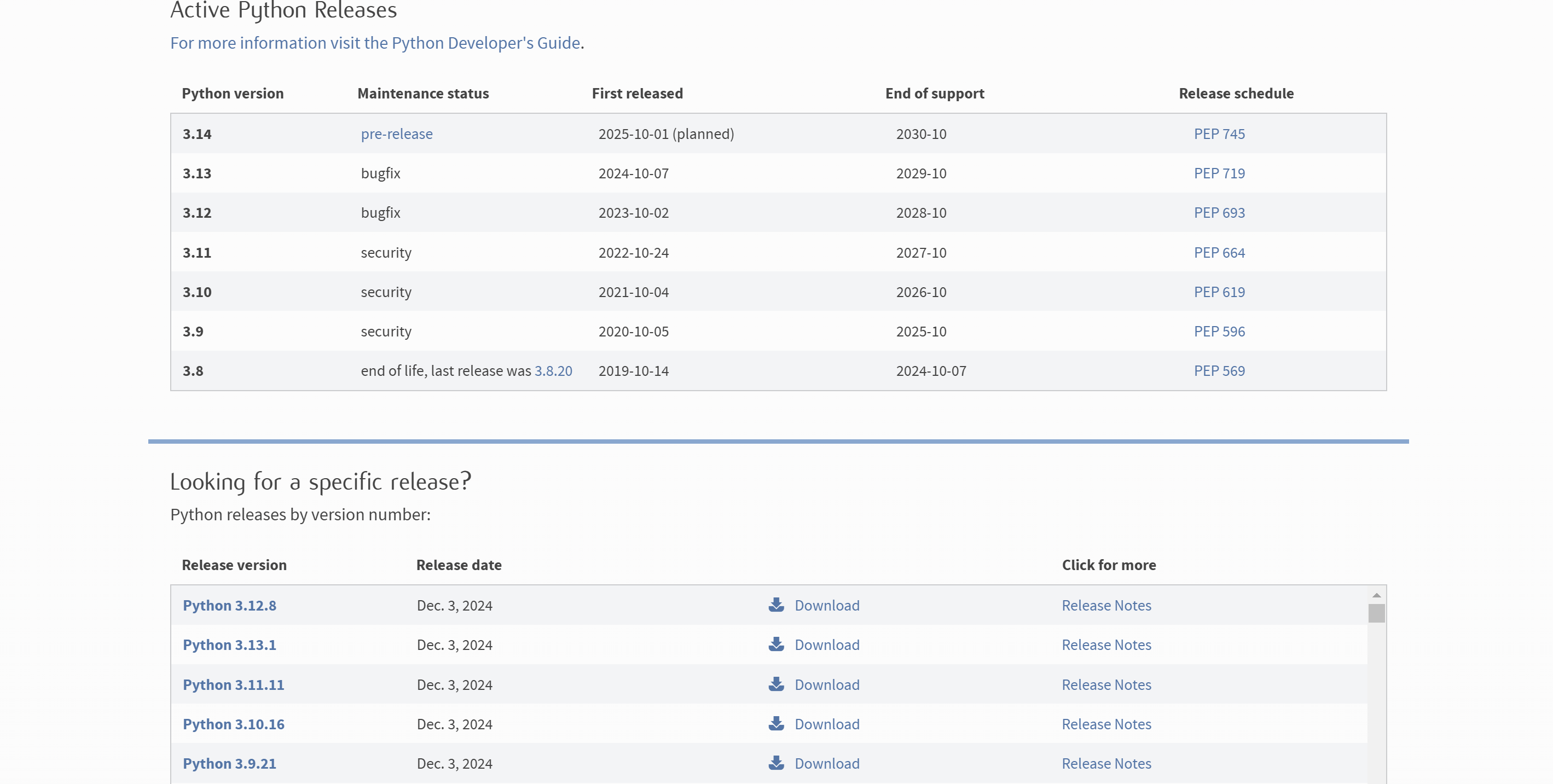
Task: Click scroll-up arrow of releases list
Action: click(x=1376, y=595)
